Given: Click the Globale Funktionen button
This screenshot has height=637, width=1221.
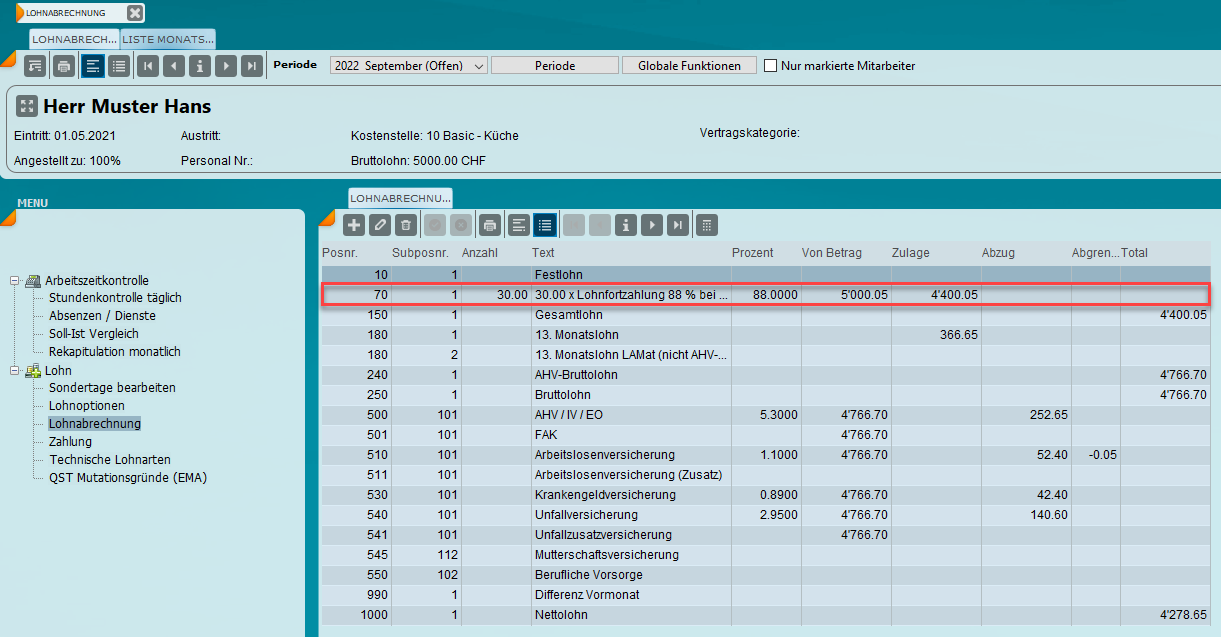Looking at the screenshot, I should tap(689, 66).
